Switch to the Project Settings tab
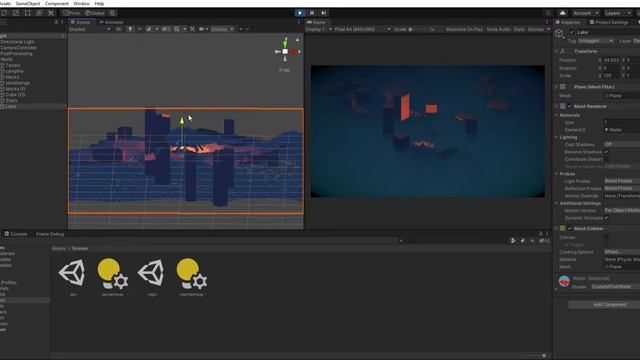Screen dimensions: 640x360 point(608,22)
